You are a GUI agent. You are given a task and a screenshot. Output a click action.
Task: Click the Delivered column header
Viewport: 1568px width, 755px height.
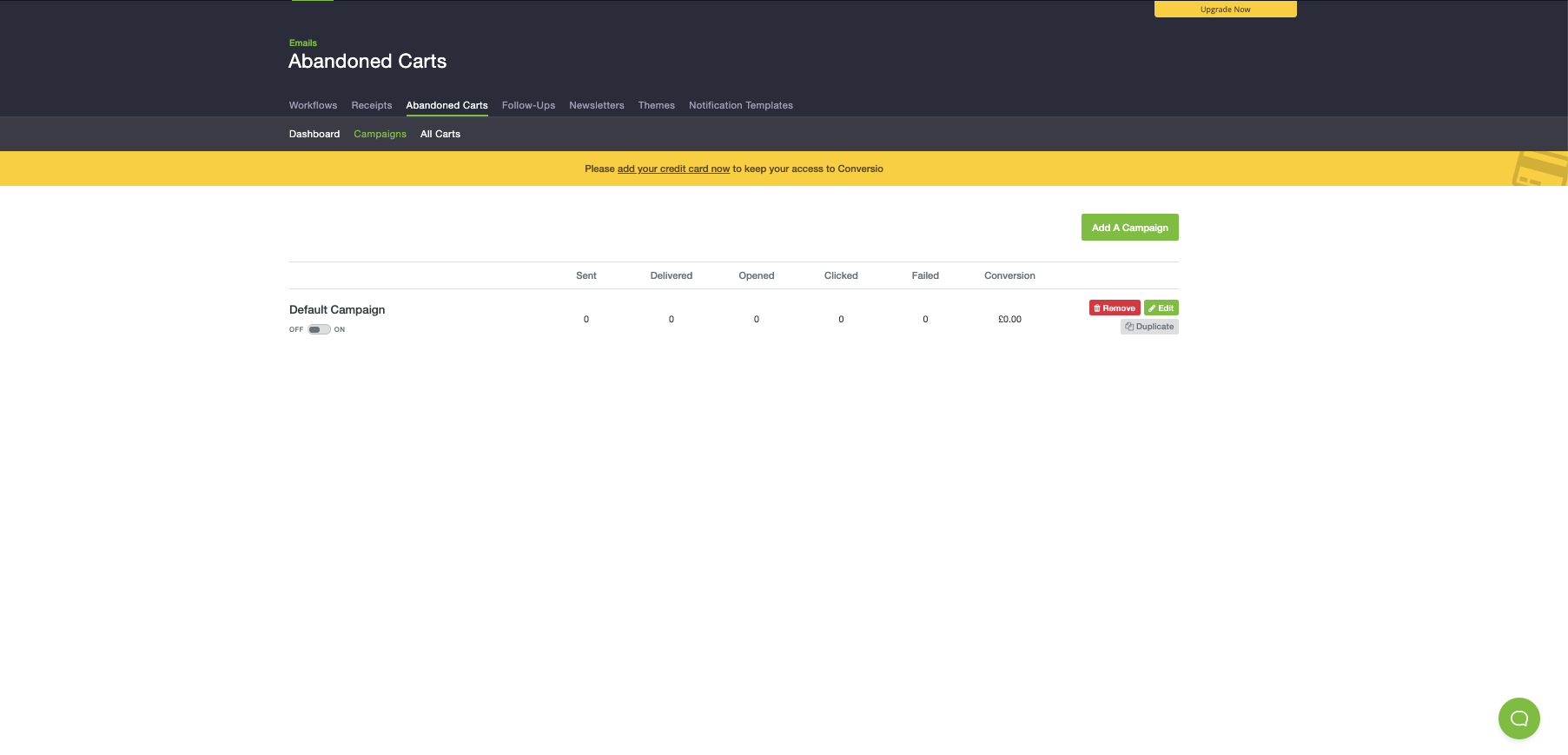(672, 275)
